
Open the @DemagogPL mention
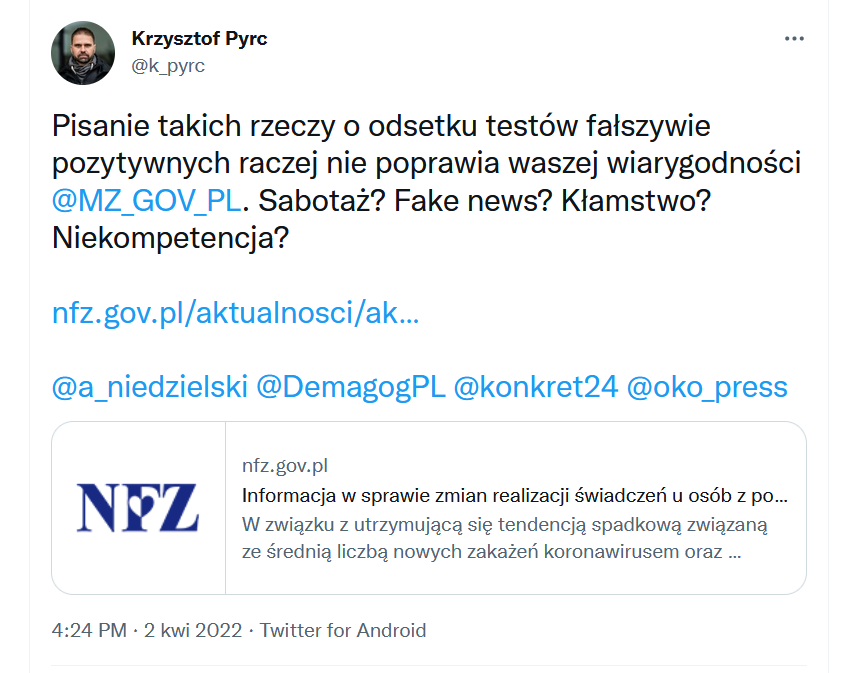351,387
